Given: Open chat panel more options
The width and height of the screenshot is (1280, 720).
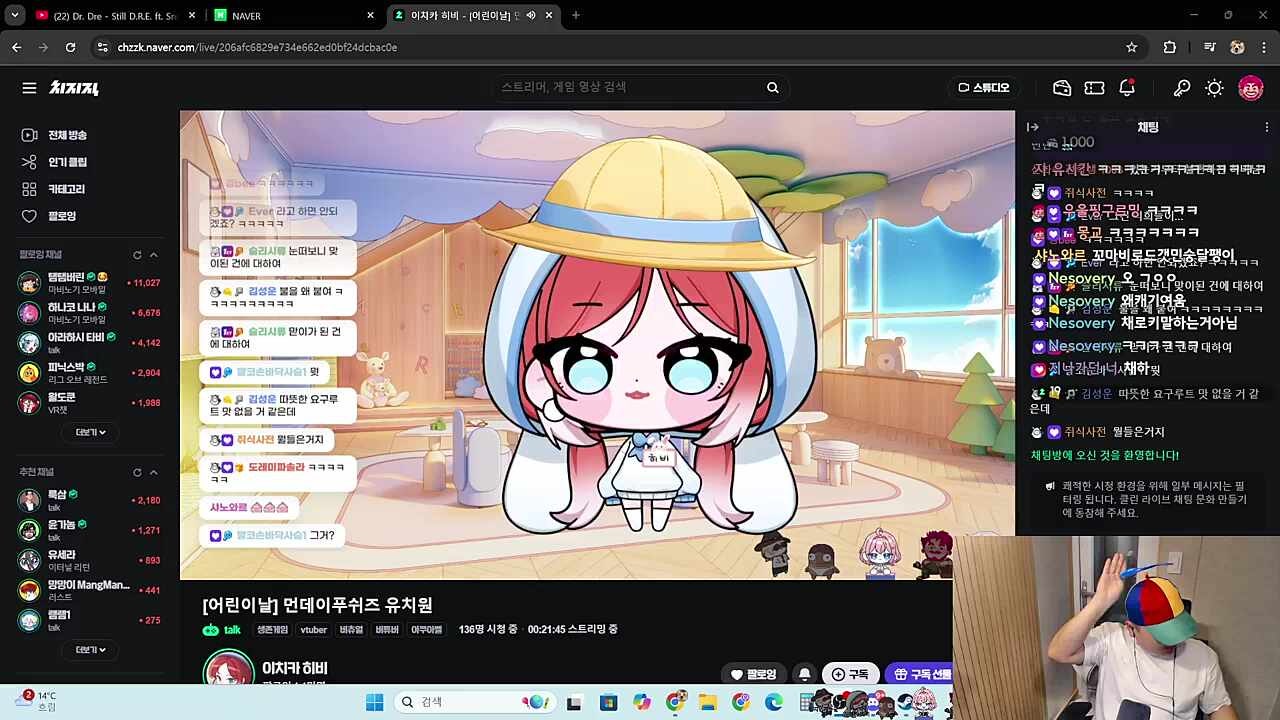Looking at the screenshot, I should (1267, 127).
